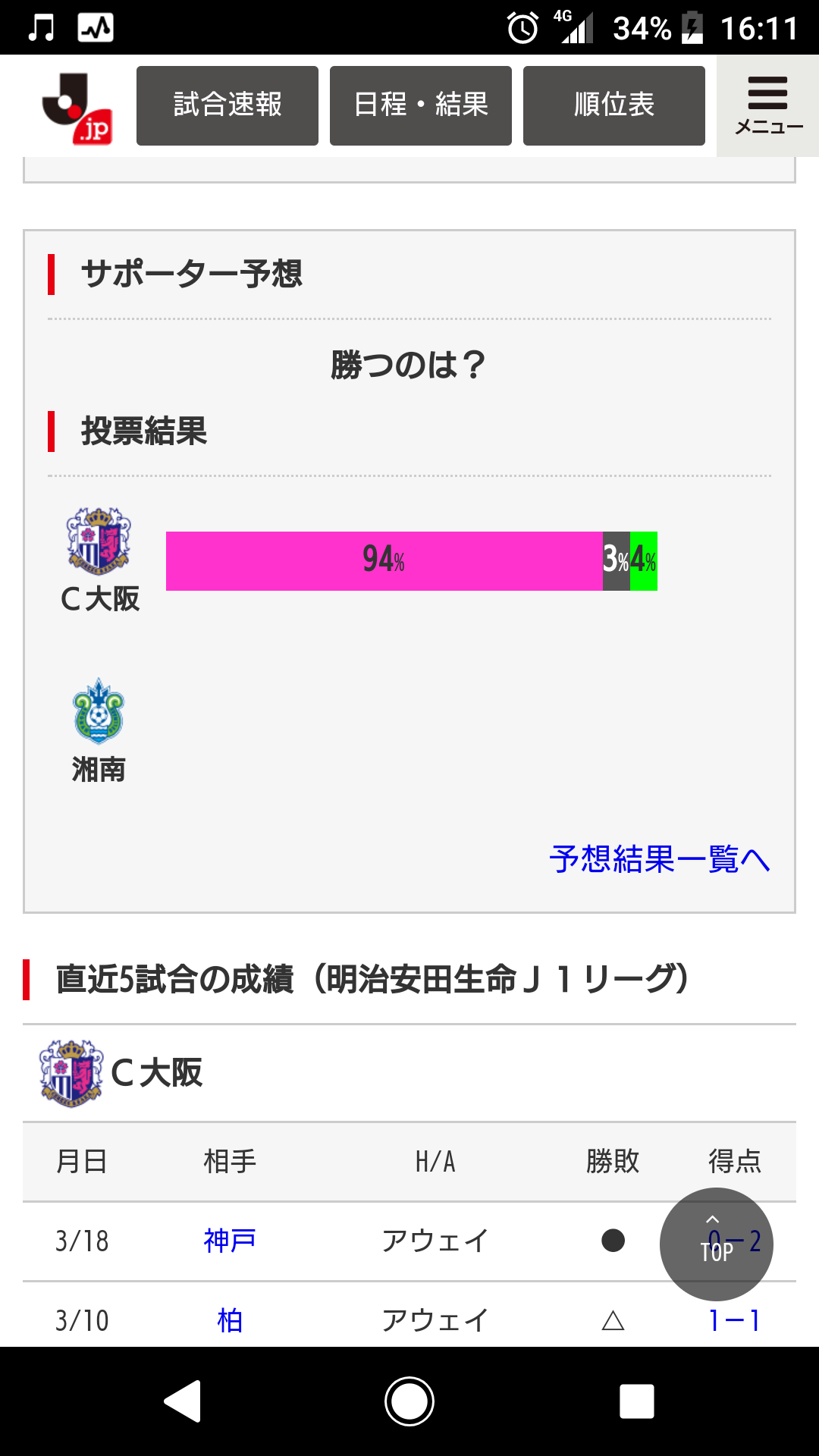Image resolution: width=819 pixels, height=1456 pixels.
Task: Open the 神戸 opponent link
Action: 230,1241
